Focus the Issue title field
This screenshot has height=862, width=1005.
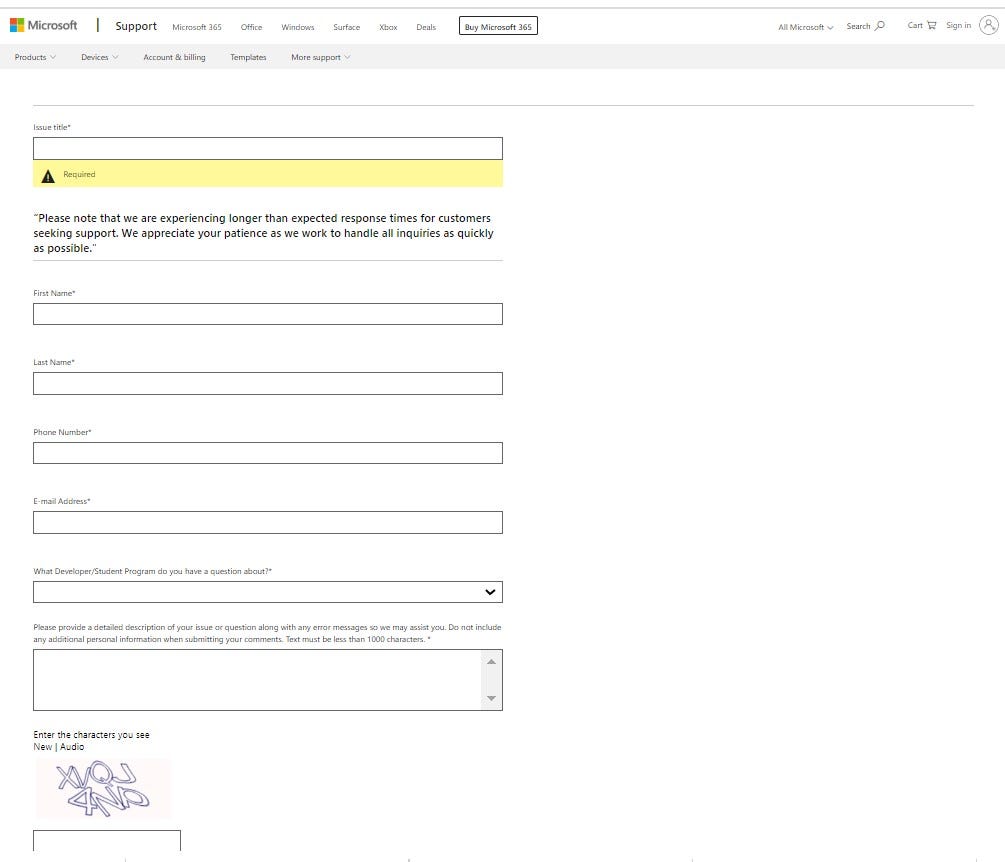pyautogui.click(x=268, y=148)
